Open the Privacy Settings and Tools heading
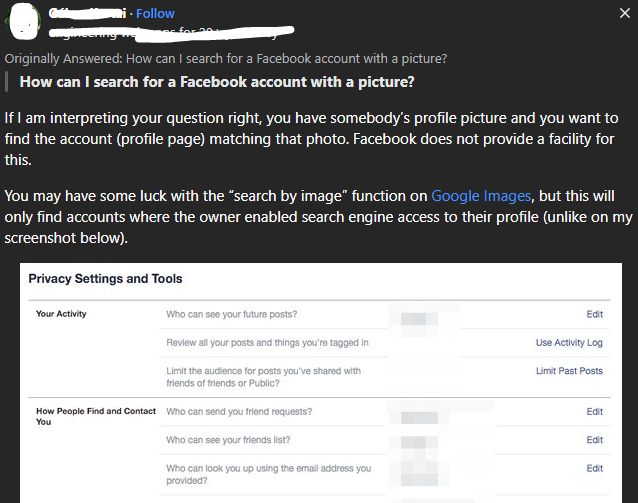The image size is (638, 503). click(105, 279)
